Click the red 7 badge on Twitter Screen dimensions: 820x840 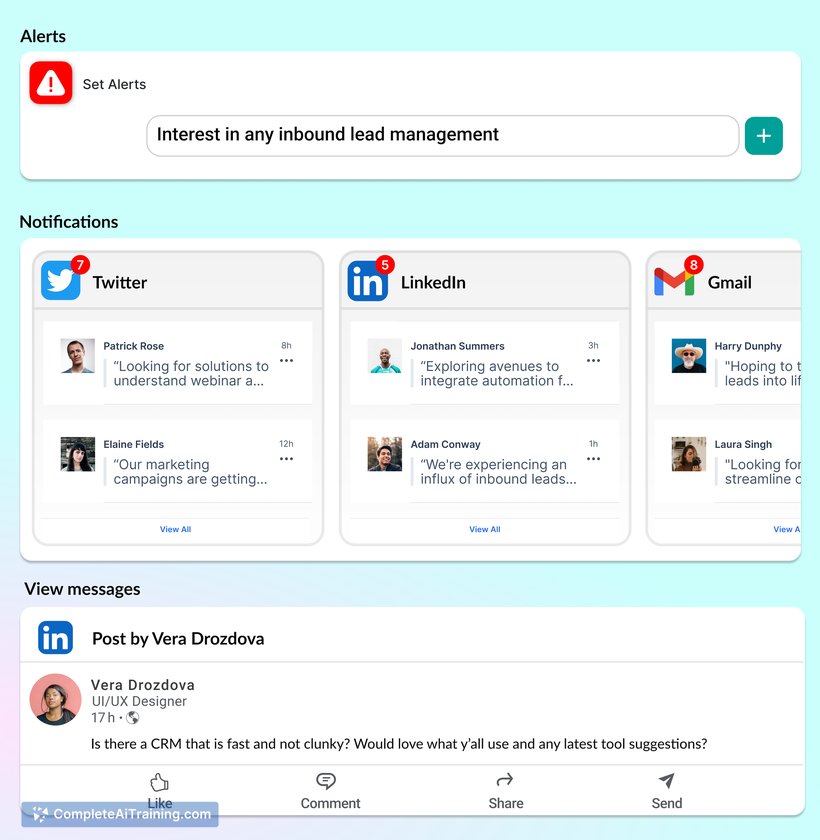pyautogui.click(x=80, y=264)
